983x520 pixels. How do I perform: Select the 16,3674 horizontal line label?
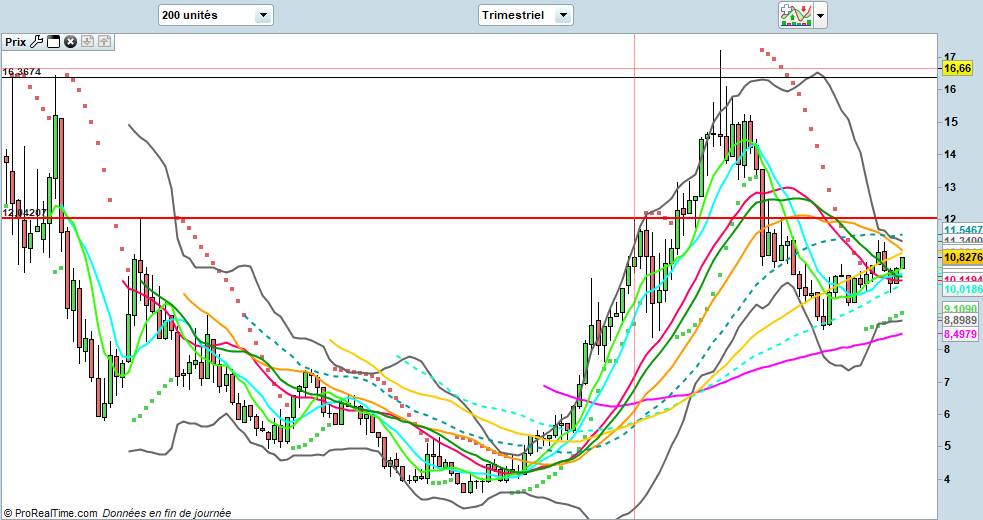22,72
